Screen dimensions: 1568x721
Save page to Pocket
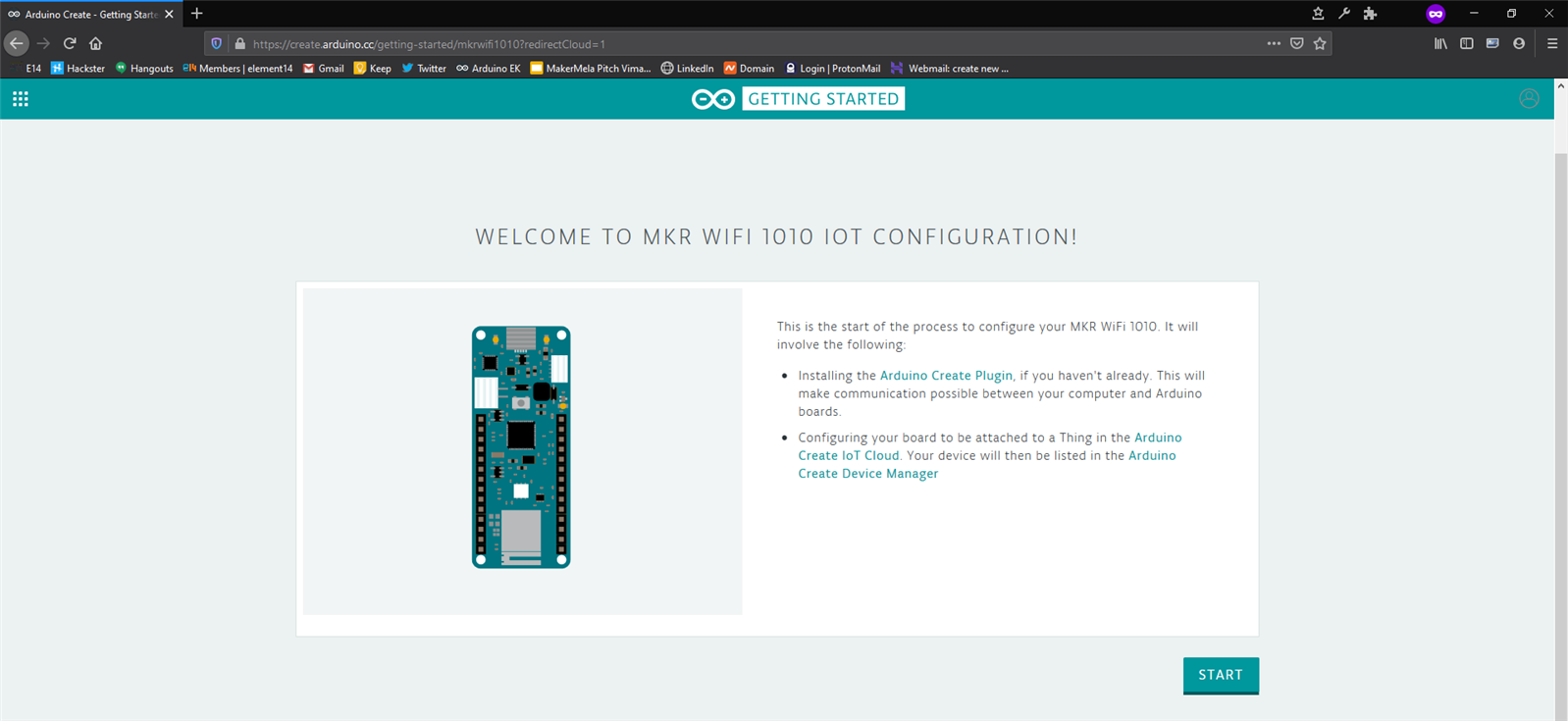[x=1296, y=43]
